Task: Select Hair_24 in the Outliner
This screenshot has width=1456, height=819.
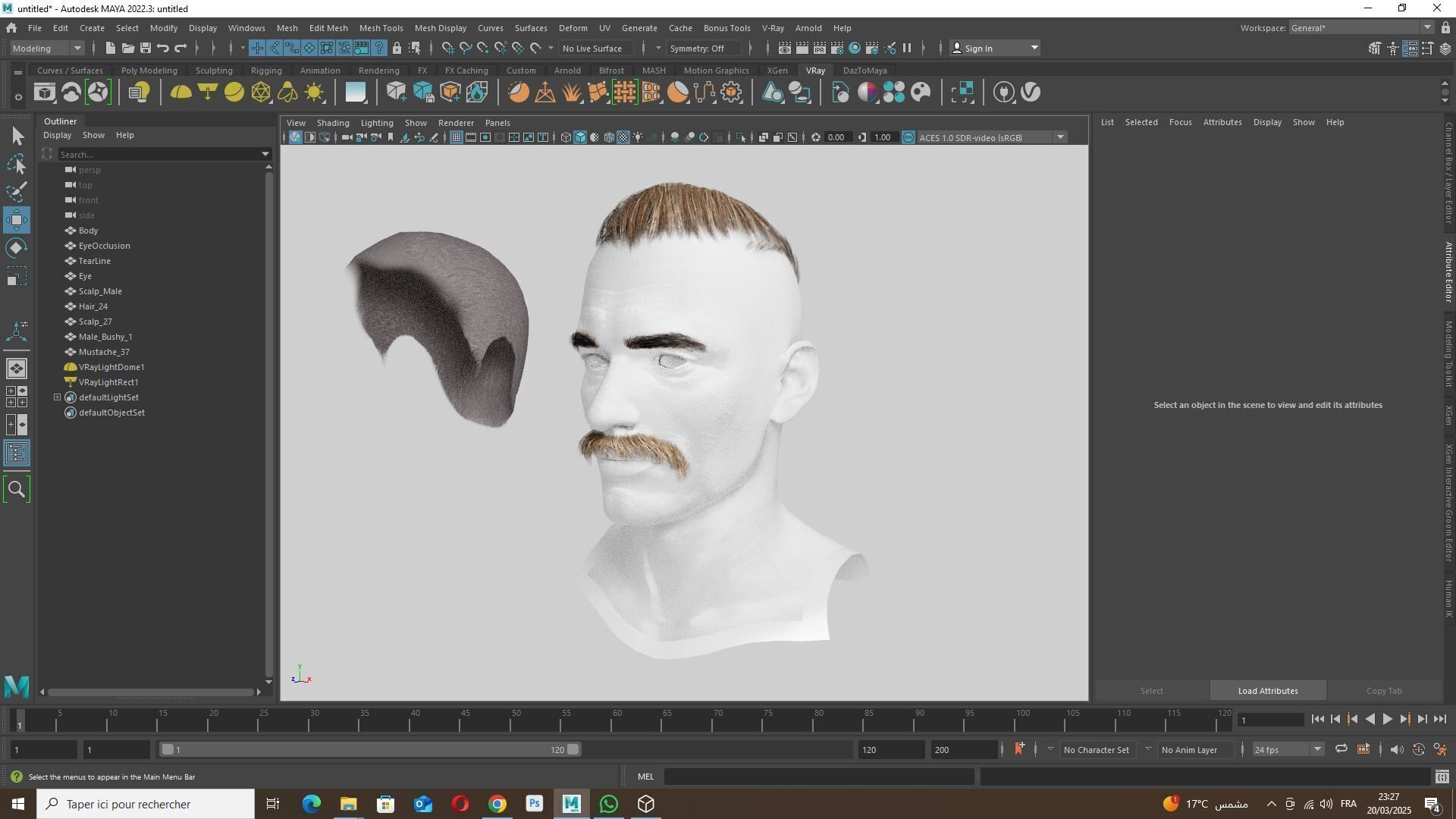Action: tap(93, 306)
